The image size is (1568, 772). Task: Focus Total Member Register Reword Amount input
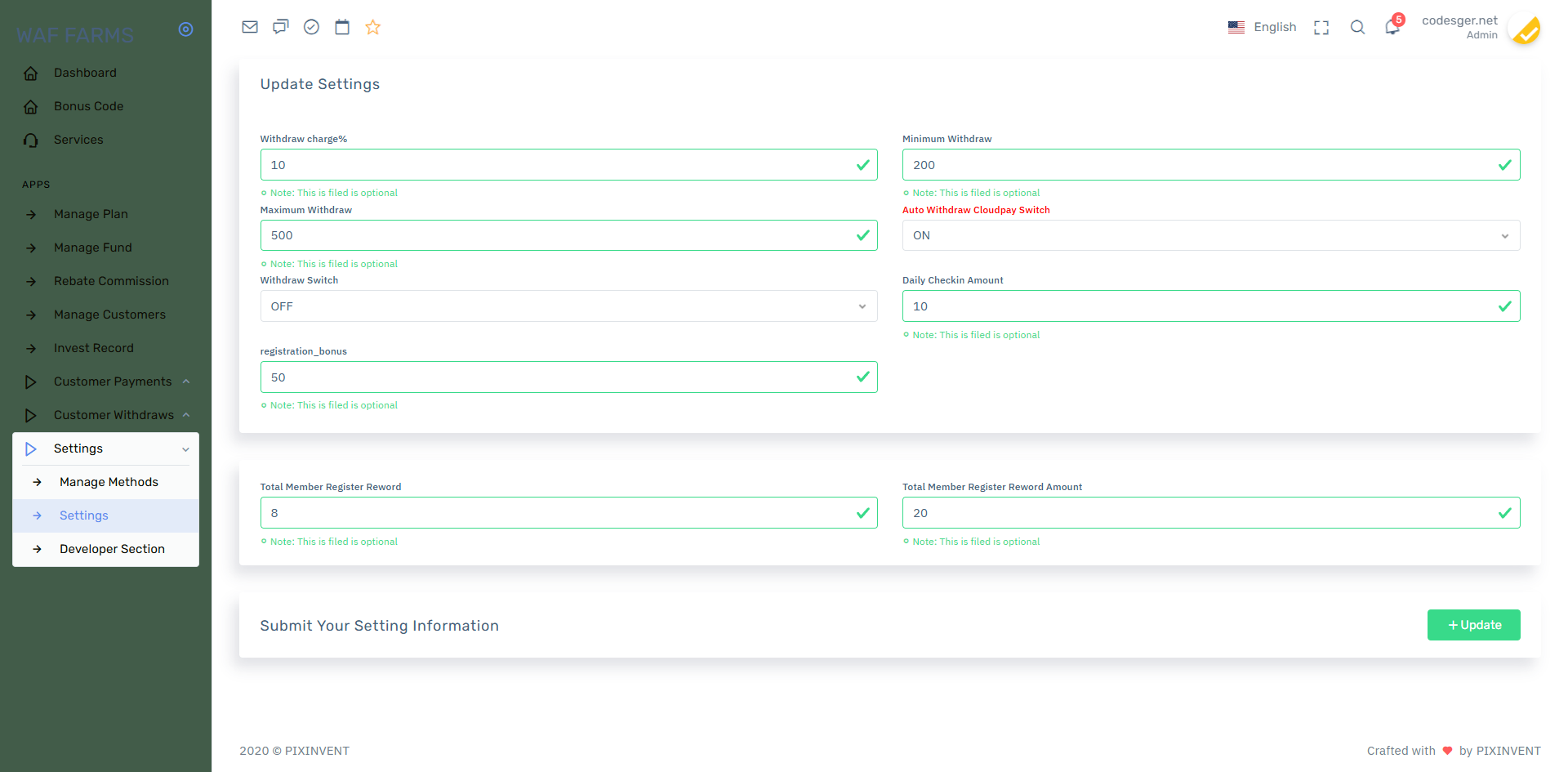pos(1211,513)
